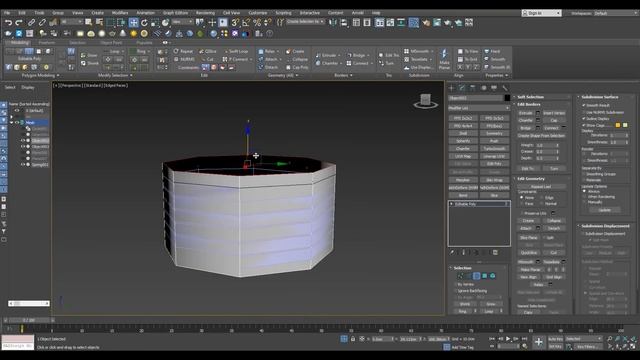Click the Redo arrow in main toolbar

[x=19, y=22]
